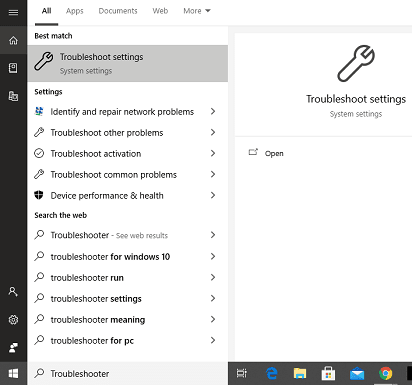The width and height of the screenshot is (412, 385).
Task: Expand arrow for troubleshooter for pc
Action: coord(213,340)
